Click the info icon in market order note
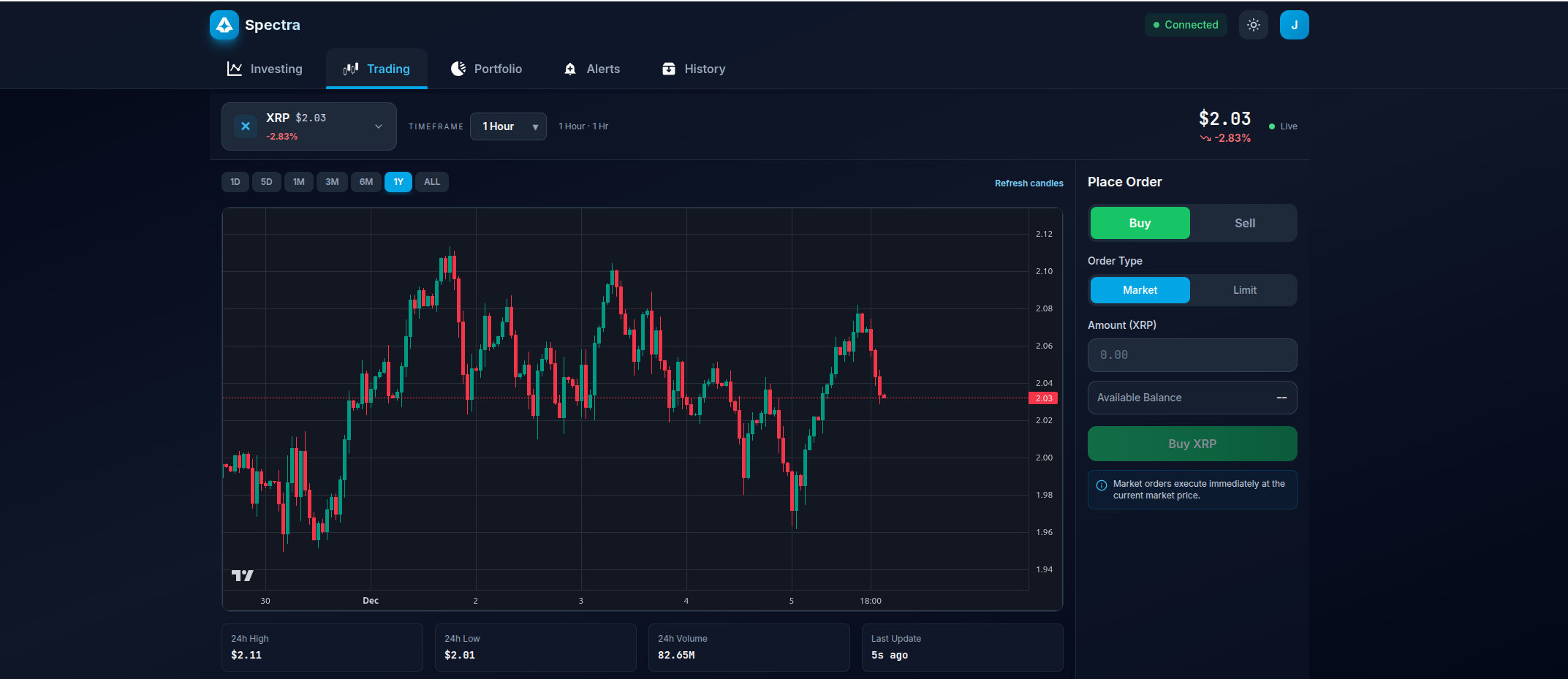The height and width of the screenshot is (679, 1568). click(x=1102, y=485)
